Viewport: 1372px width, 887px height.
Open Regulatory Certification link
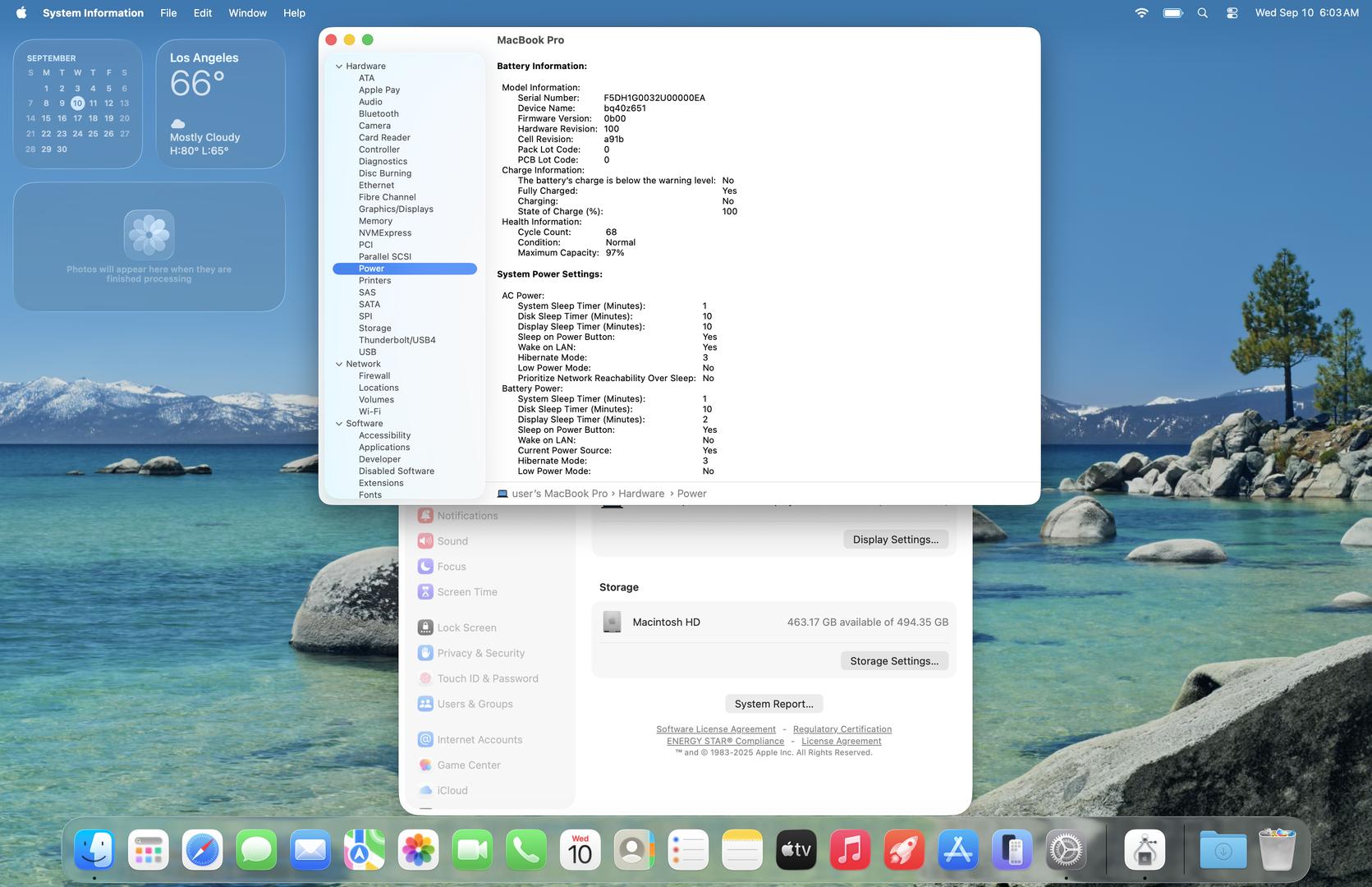842,729
